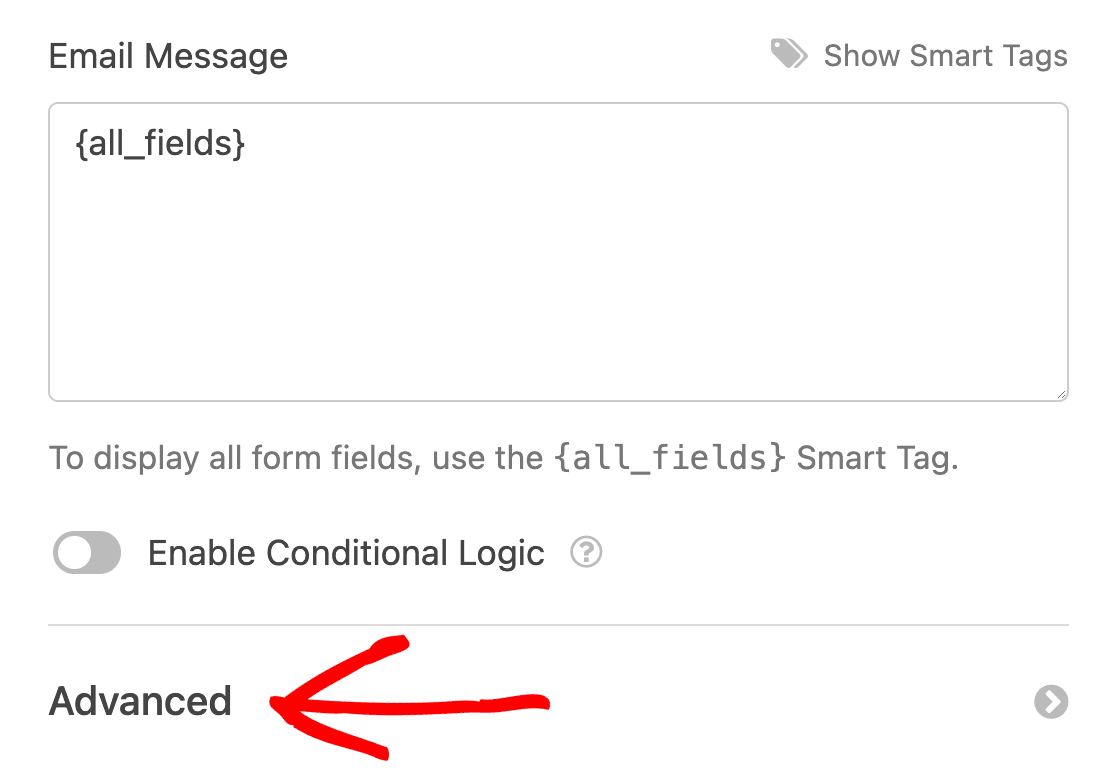Click the gray track of the logic switch
The height and width of the screenshot is (772, 1116).
coord(105,553)
